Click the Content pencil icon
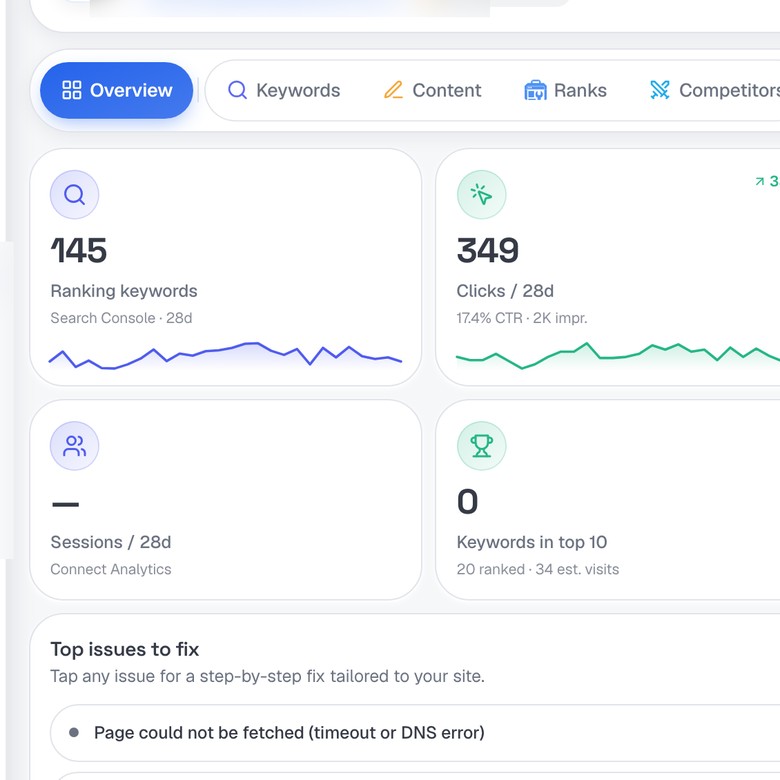The width and height of the screenshot is (780, 780). tap(393, 90)
